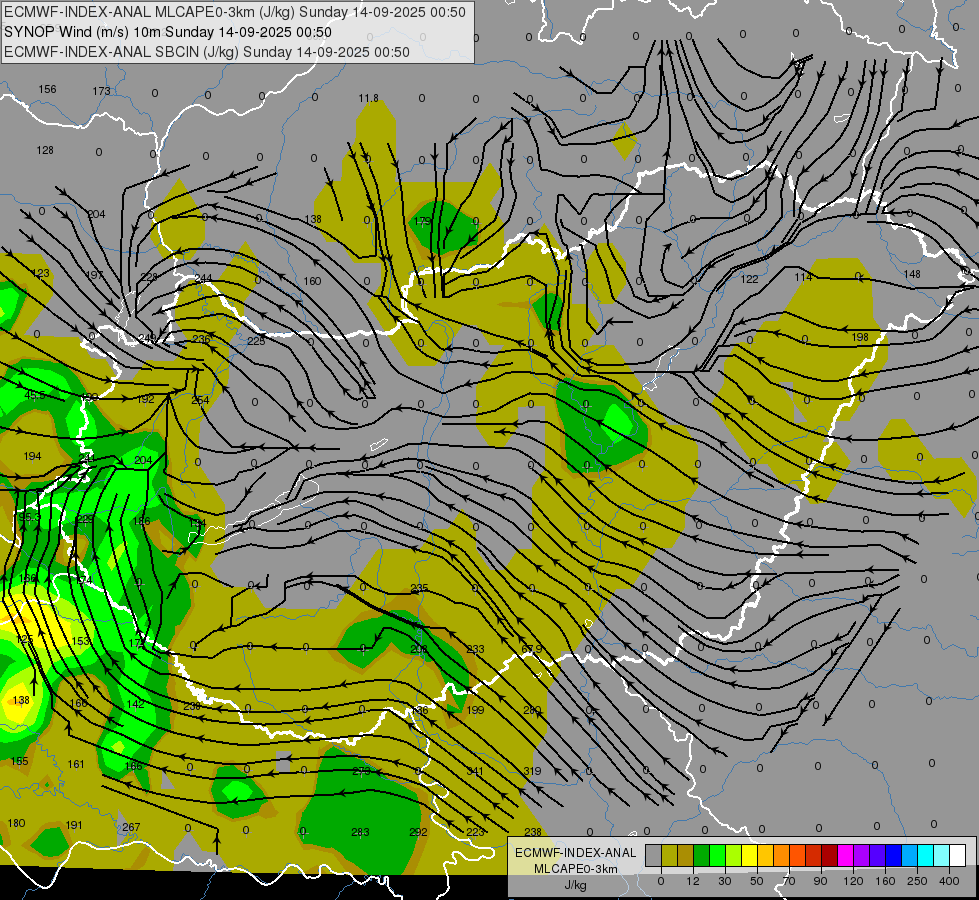
Task: Click the map value 233
Action: (475, 649)
